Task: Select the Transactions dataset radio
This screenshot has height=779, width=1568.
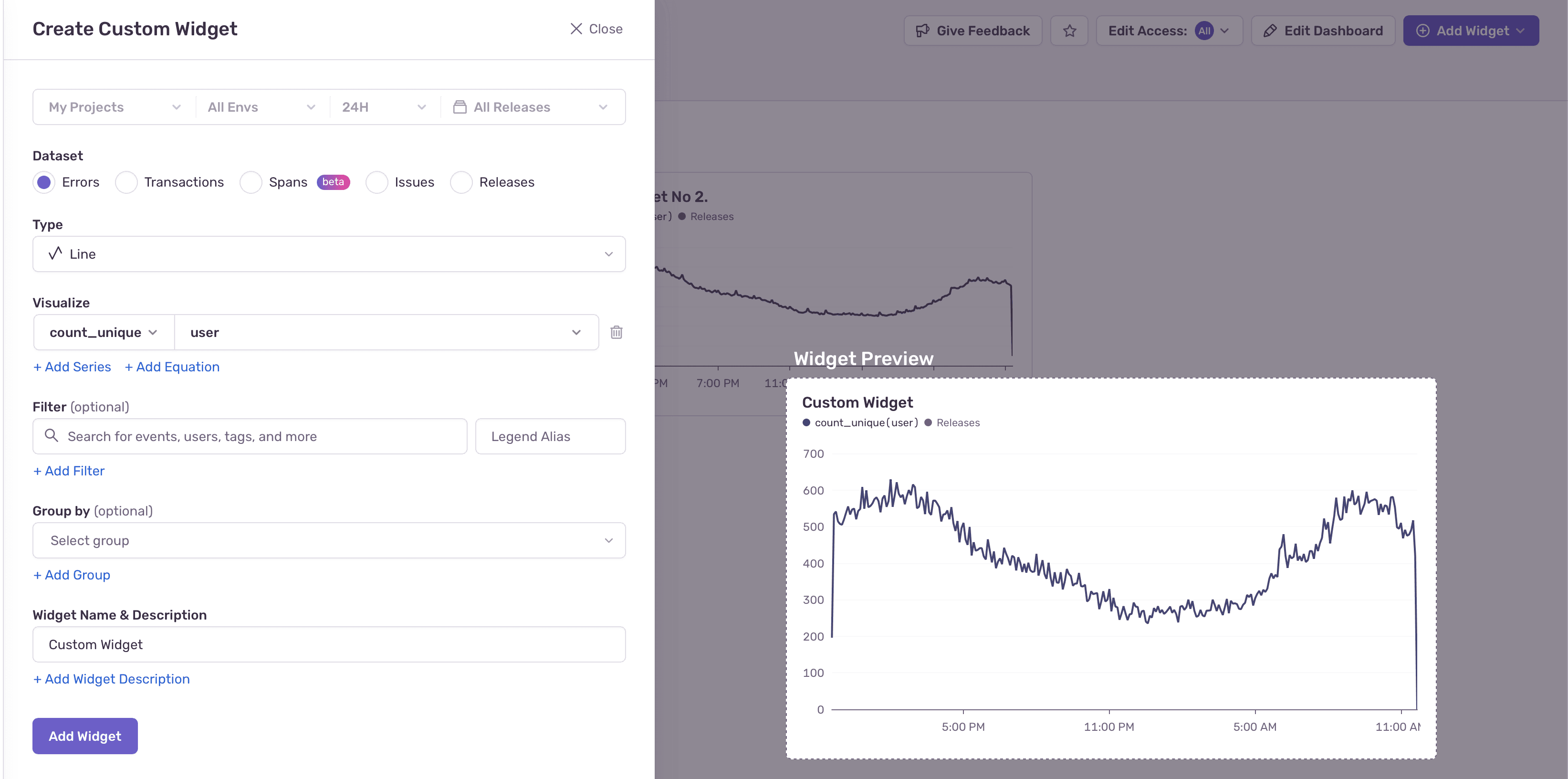Action: point(126,182)
